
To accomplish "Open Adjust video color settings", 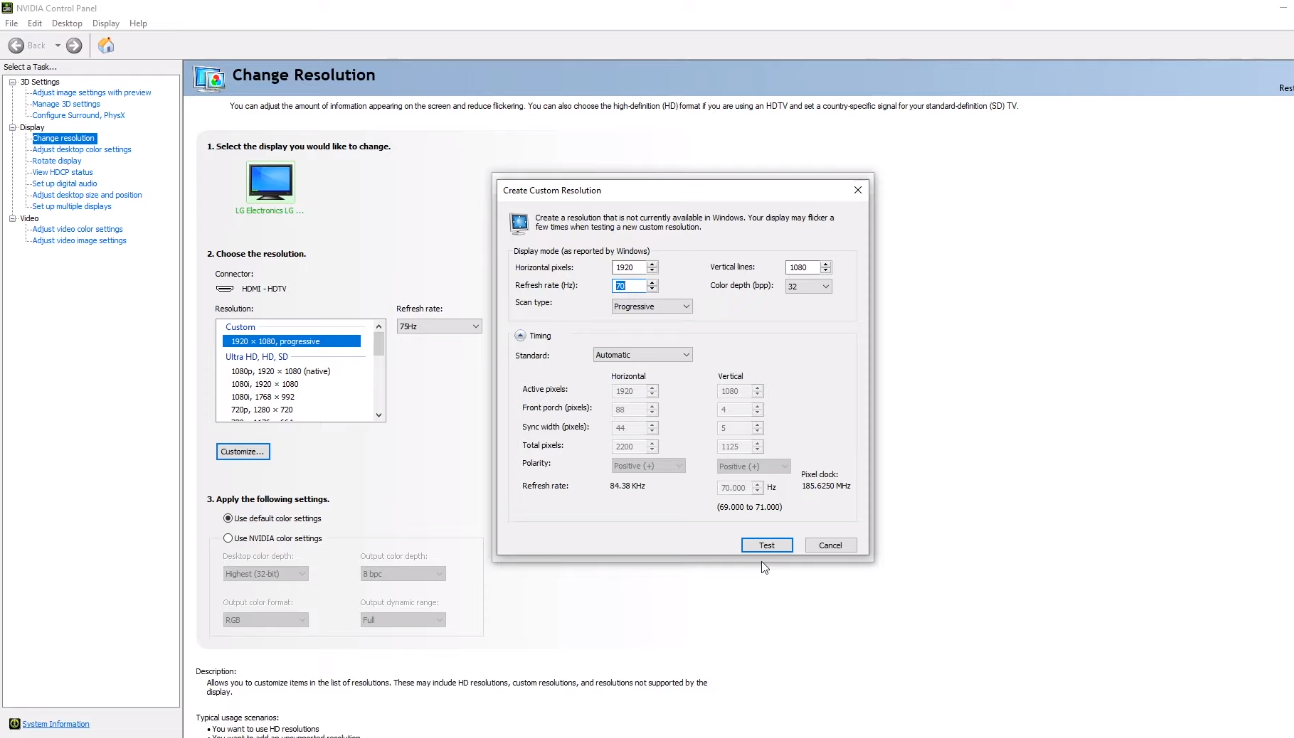I will [77, 229].
